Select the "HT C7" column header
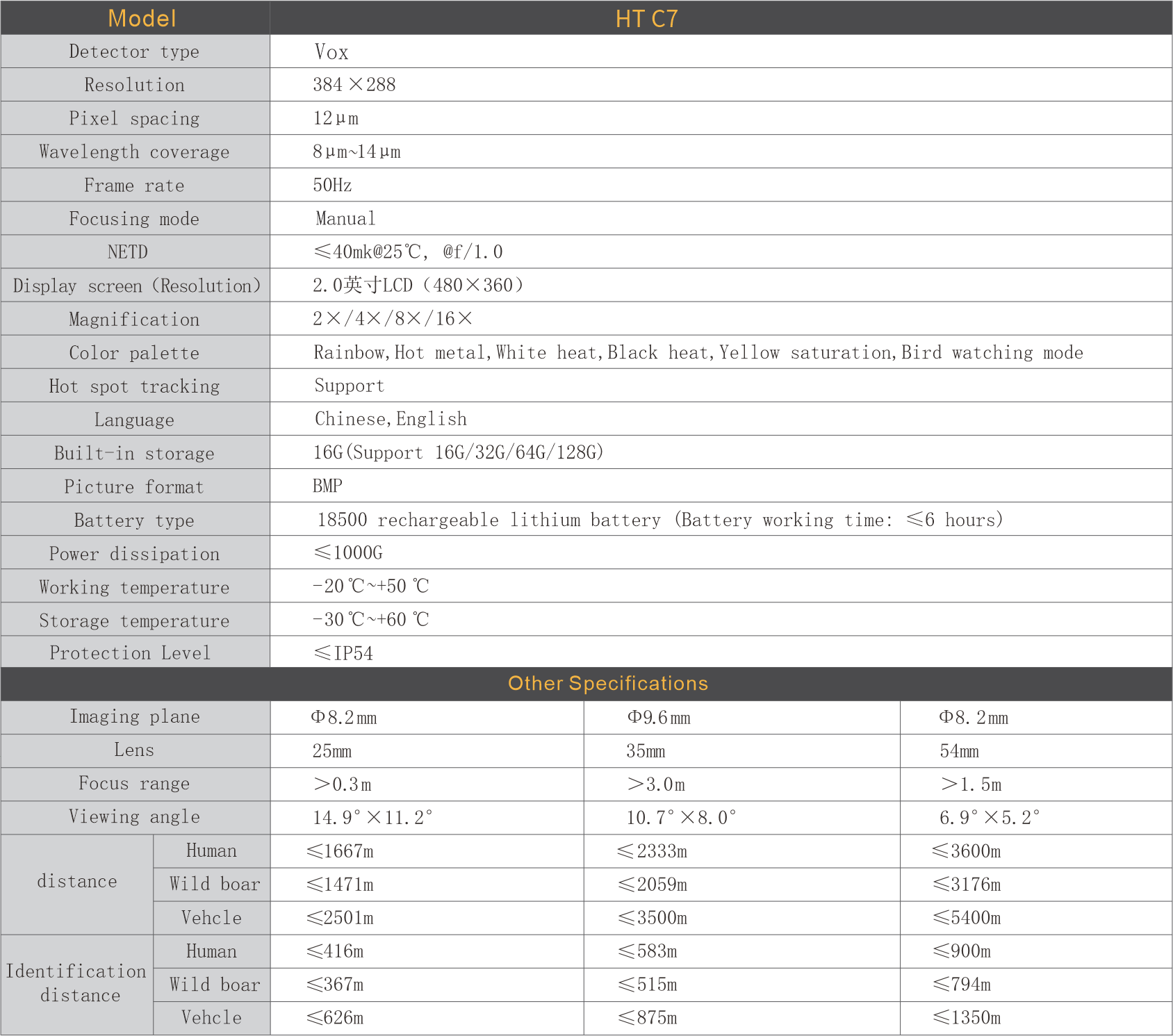Screen dimensions: 1173x1036 [646, 19]
